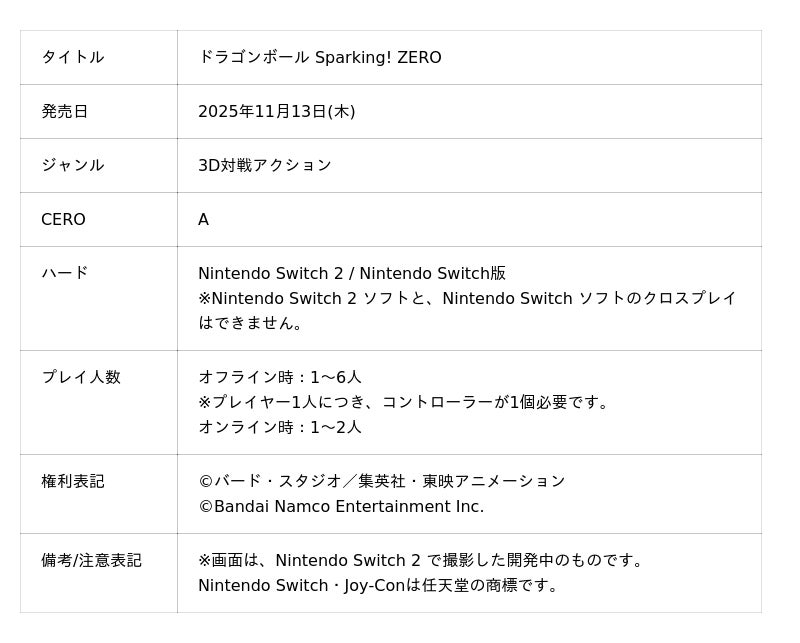Click the プレイ人数 row label

tap(80, 377)
